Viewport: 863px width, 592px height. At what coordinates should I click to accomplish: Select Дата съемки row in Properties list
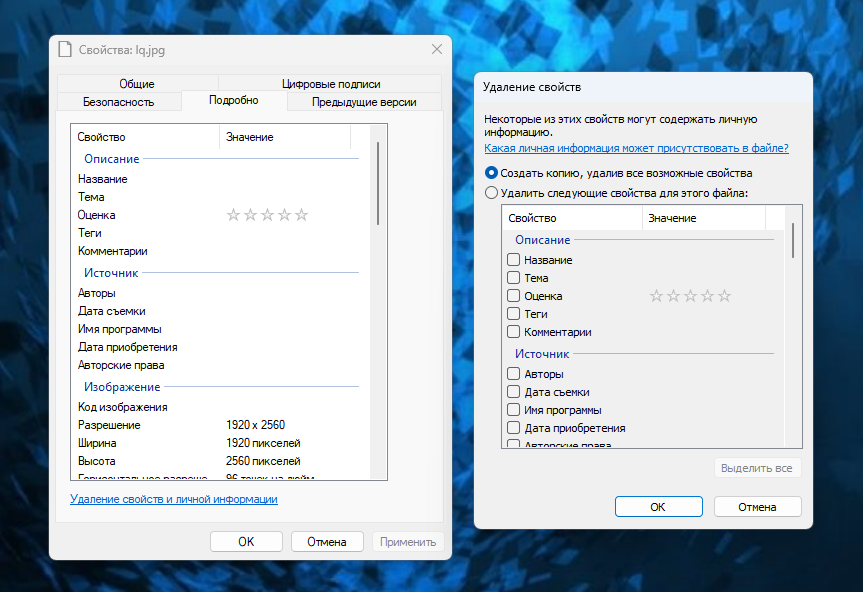pos(220,311)
